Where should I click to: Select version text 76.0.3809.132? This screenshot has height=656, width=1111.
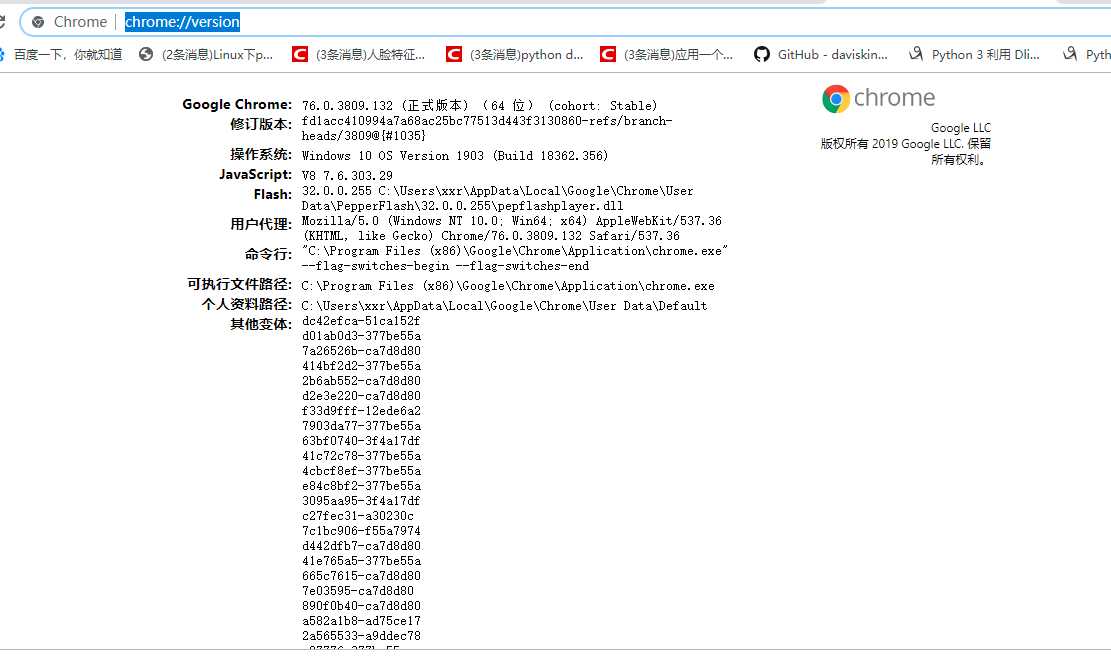click(x=347, y=106)
